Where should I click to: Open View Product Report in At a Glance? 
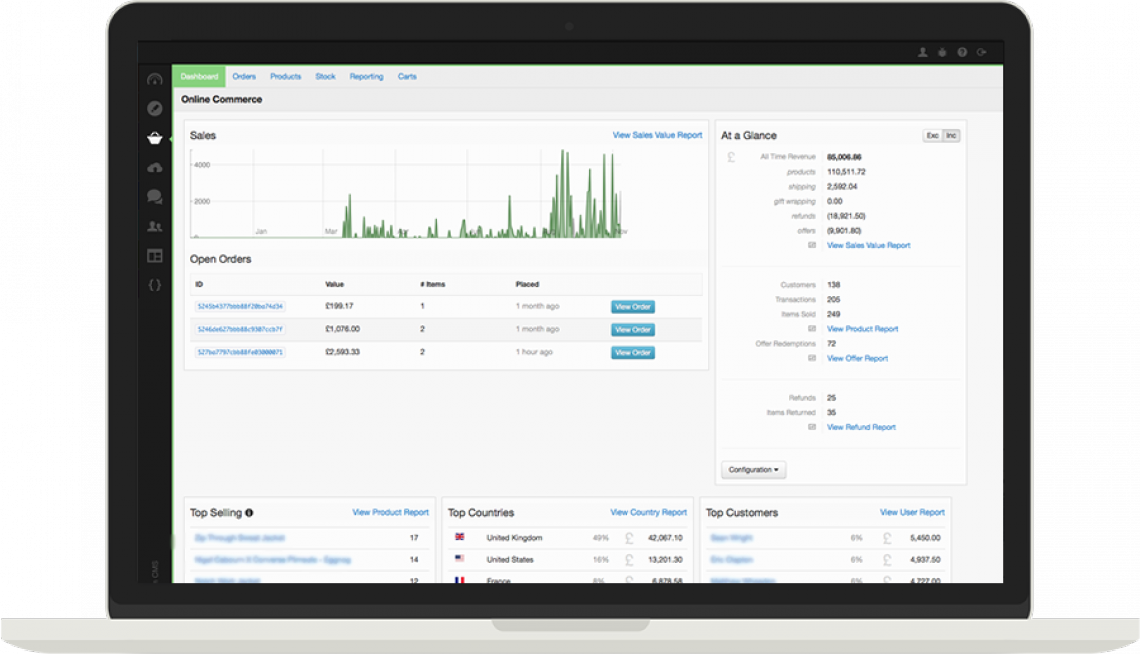point(863,329)
